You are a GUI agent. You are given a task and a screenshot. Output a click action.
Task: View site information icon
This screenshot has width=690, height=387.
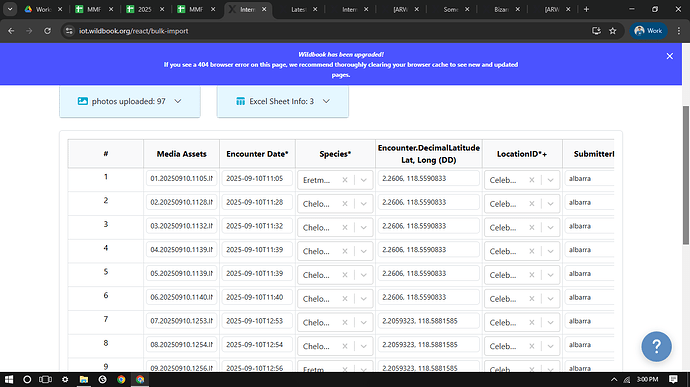69,31
